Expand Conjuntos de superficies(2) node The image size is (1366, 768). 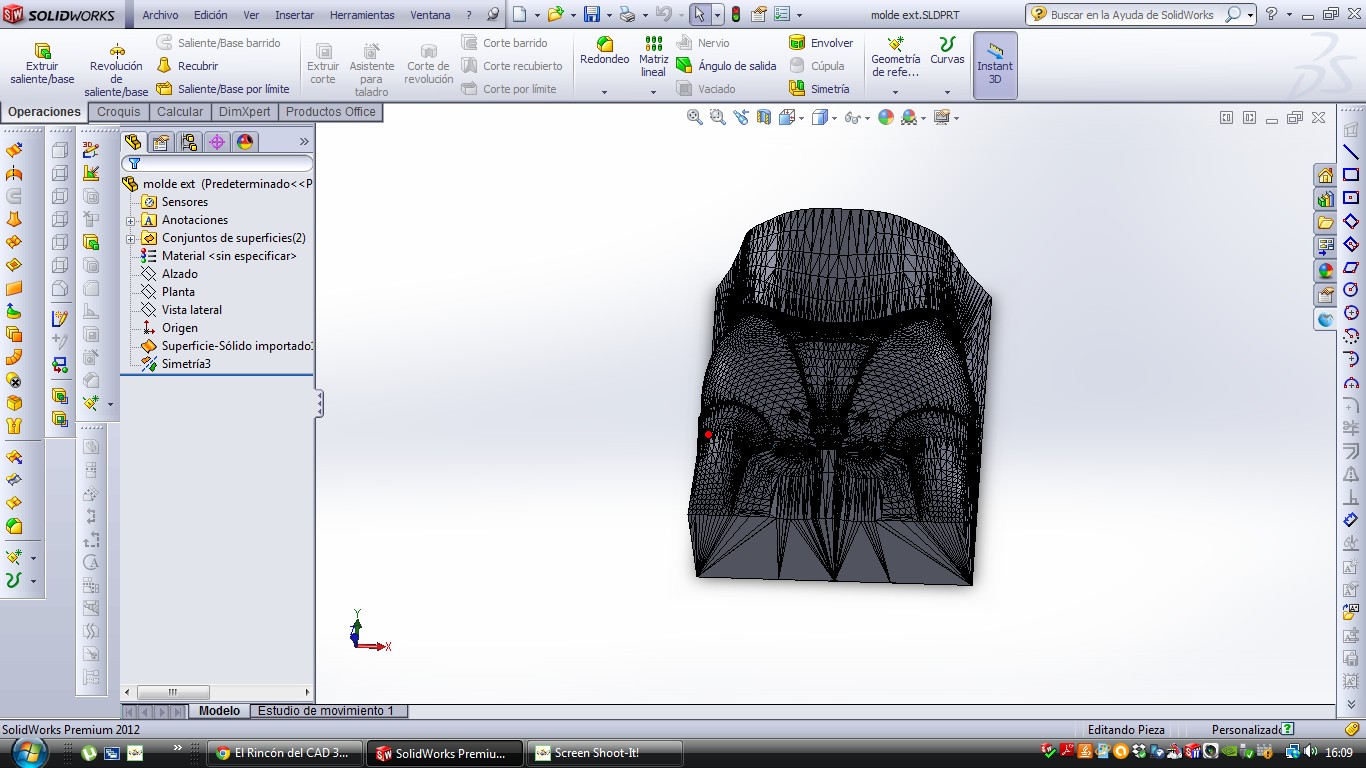[130, 239]
